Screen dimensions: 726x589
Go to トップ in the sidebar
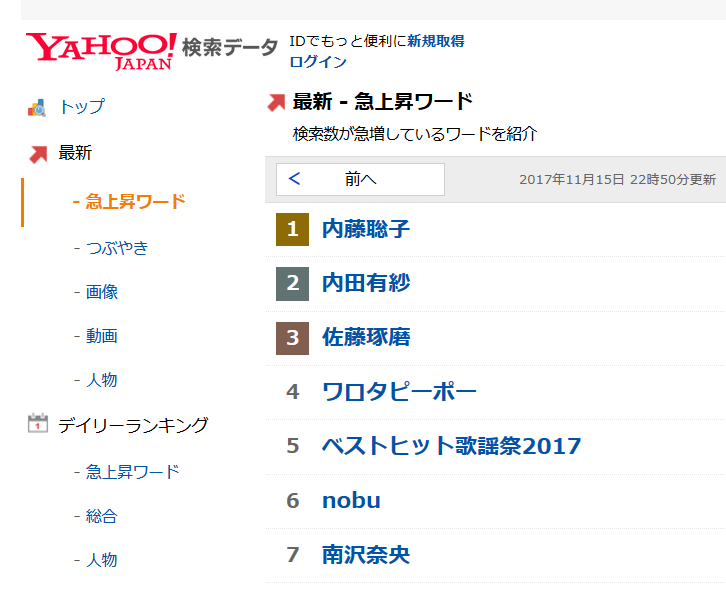tap(82, 107)
